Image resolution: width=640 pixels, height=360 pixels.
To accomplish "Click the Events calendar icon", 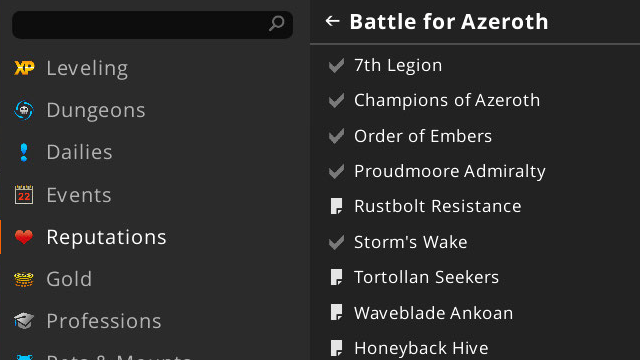I will tap(24, 195).
